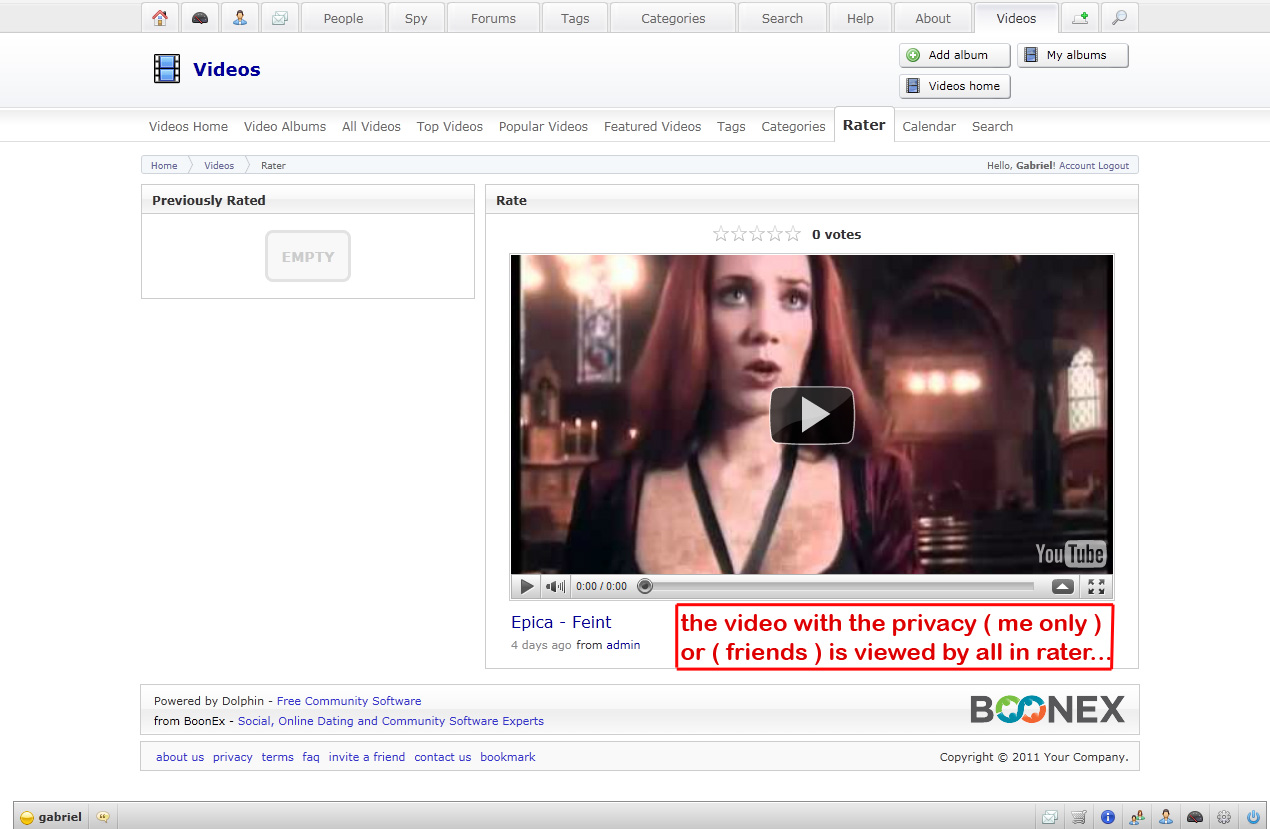
Task: Mute video using the speaker volume button
Action: [555, 587]
